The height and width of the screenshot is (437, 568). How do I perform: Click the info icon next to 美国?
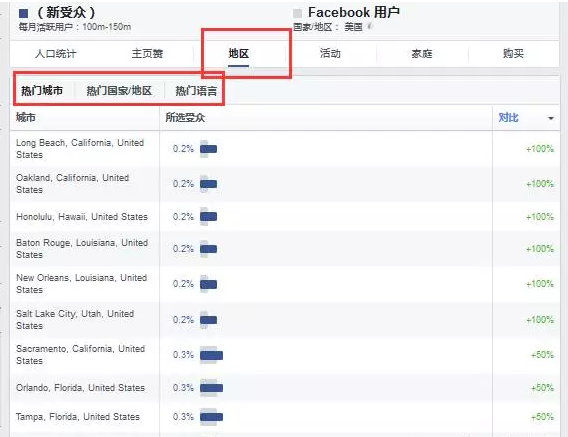pyautogui.click(x=369, y=26)
